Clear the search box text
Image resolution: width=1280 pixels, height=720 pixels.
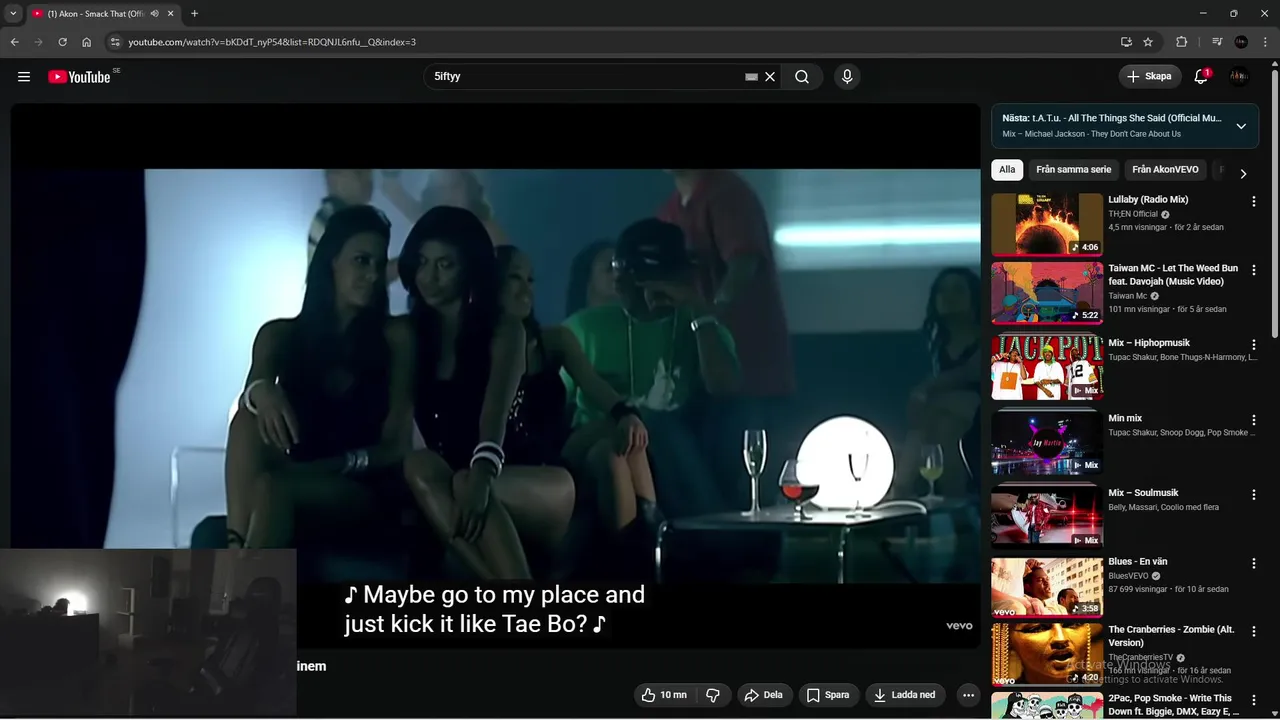(x=770, y=77)
